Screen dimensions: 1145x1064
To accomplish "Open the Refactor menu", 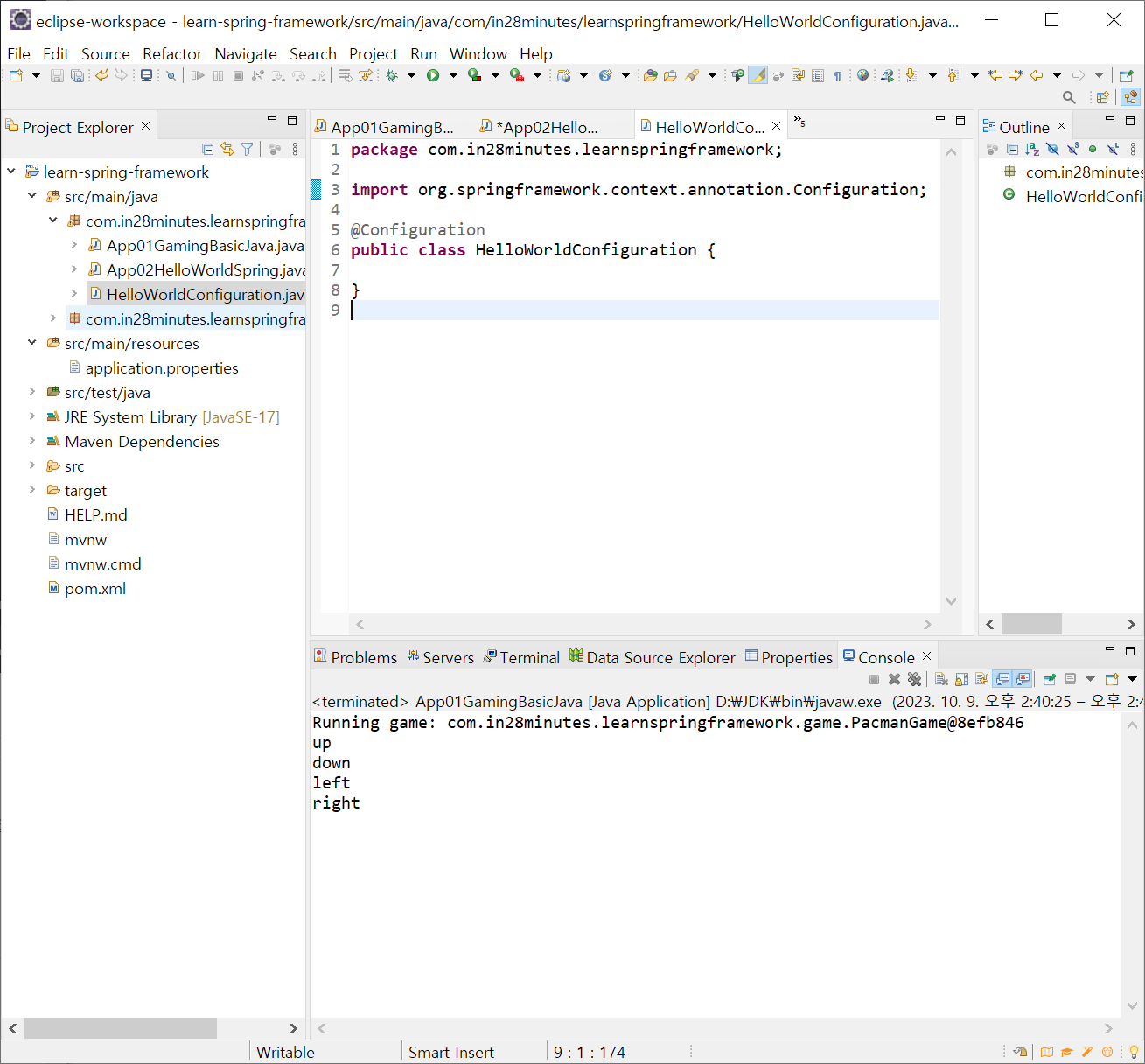I will [x=172, y=54].
